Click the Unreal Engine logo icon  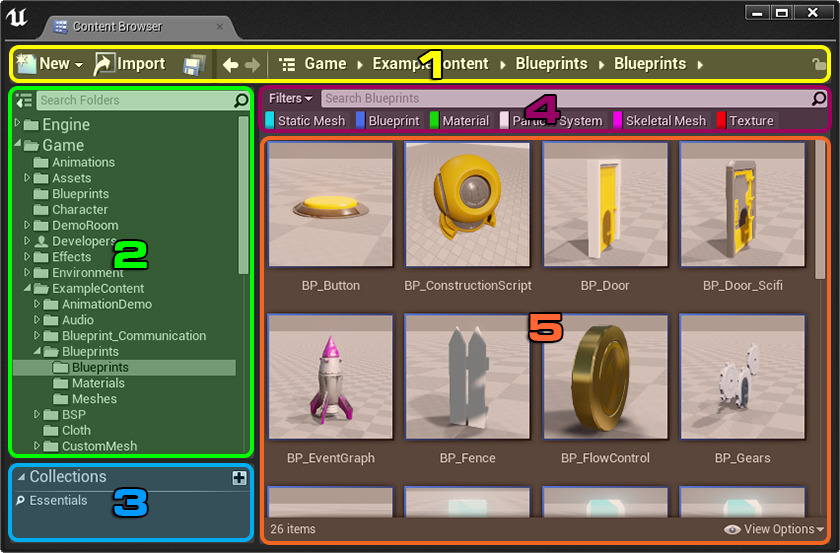17,17
